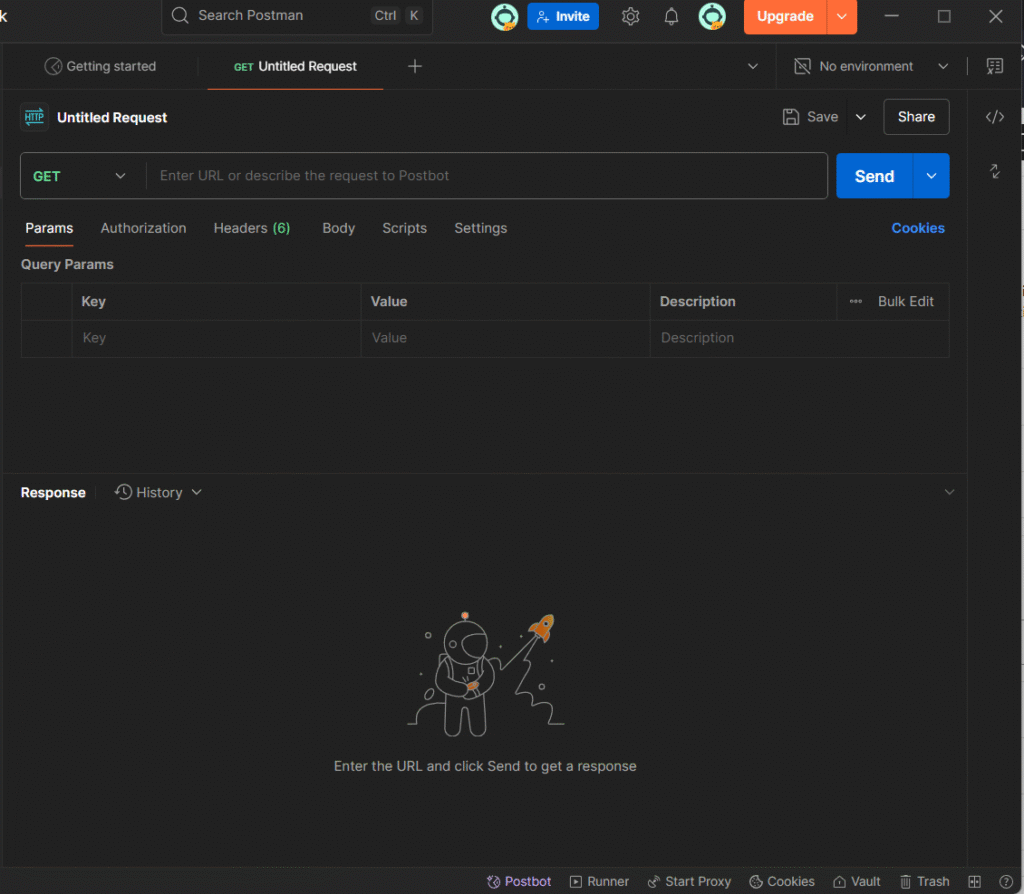Click the environment variables quick look icon
This screenshot has height=894, width=1024.
(994, 66)
